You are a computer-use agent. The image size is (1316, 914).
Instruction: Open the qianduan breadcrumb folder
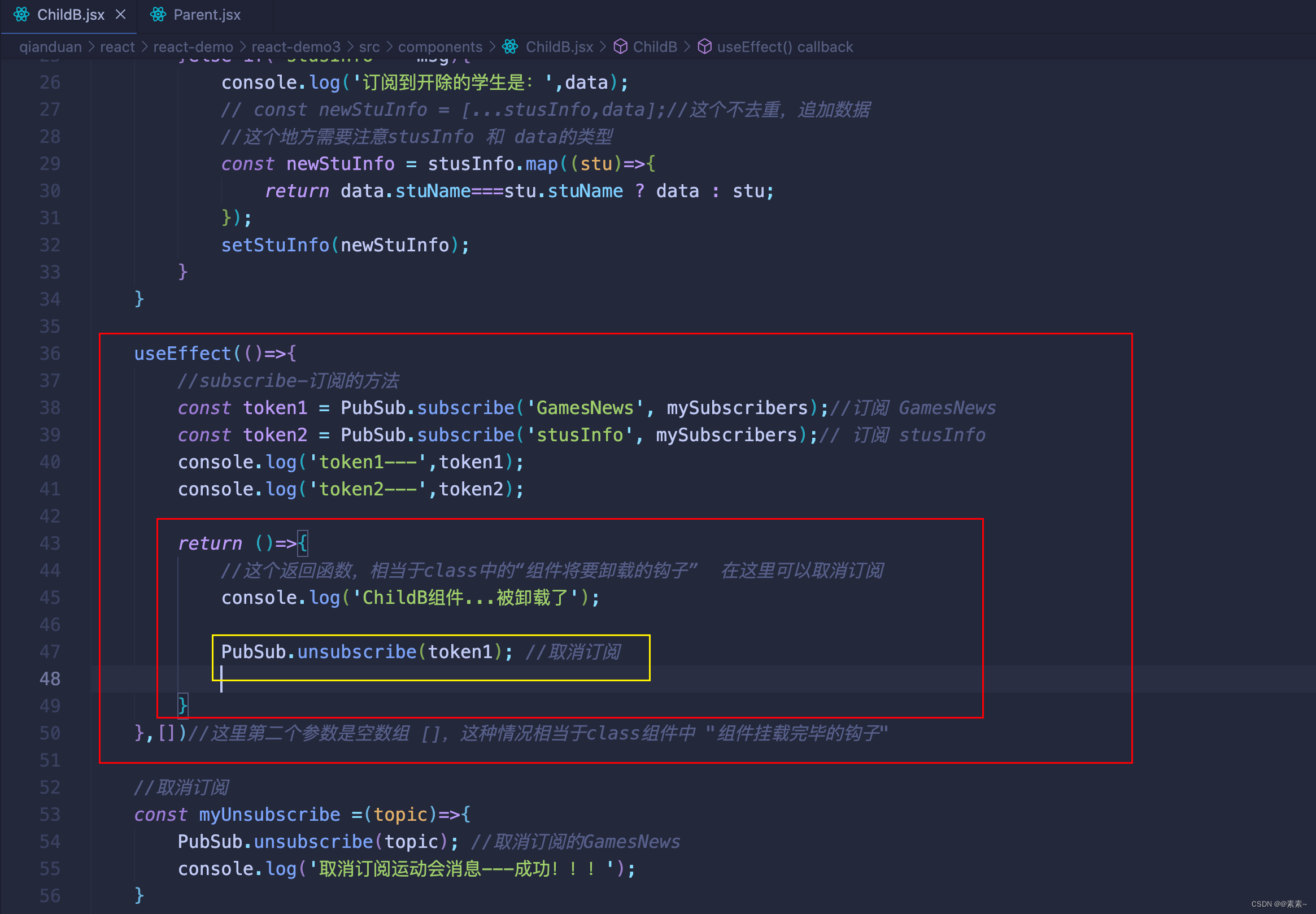[x=50, y=46]
